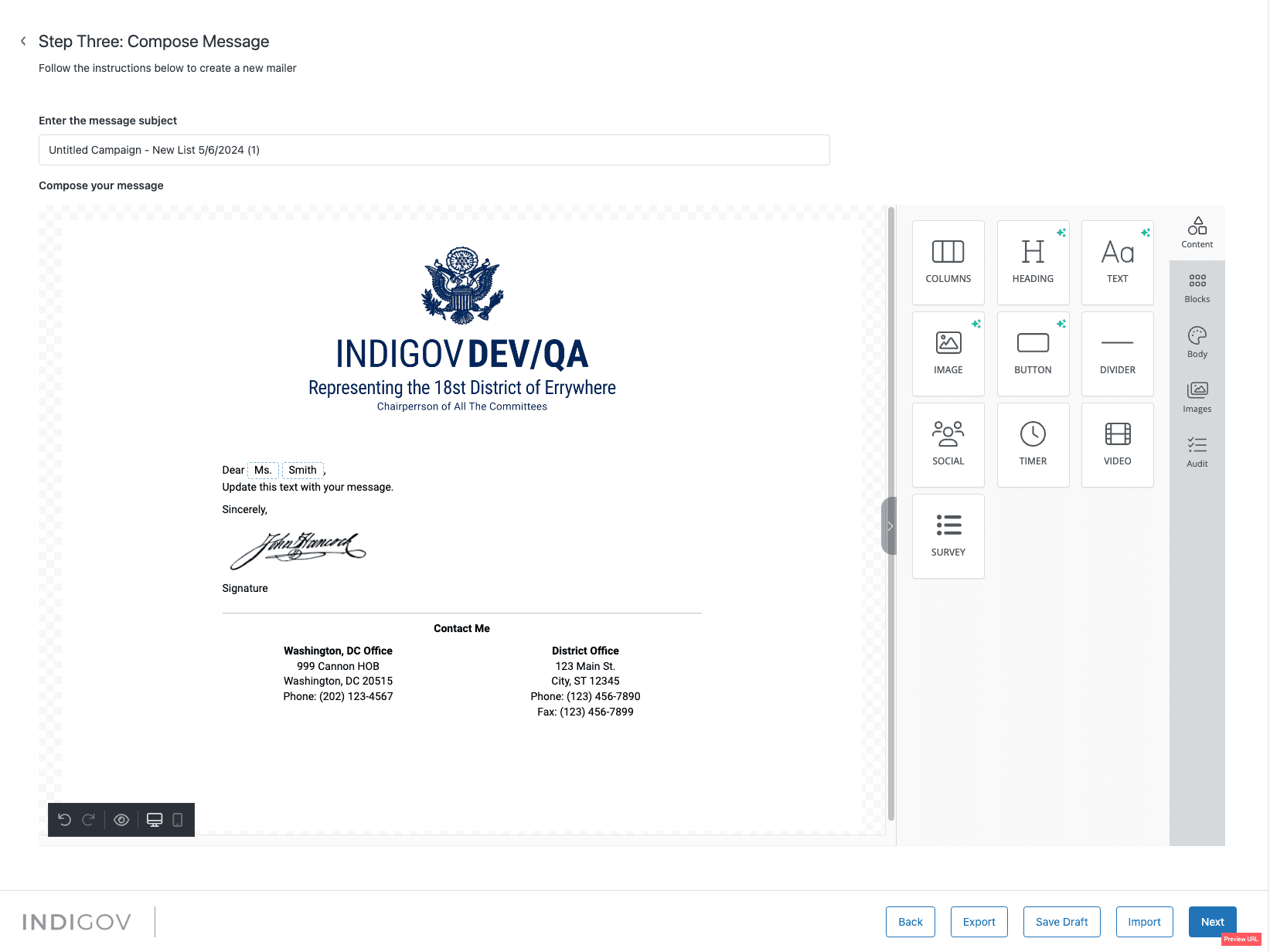
Task: Open the Blocks tab
Action: 1197,288
